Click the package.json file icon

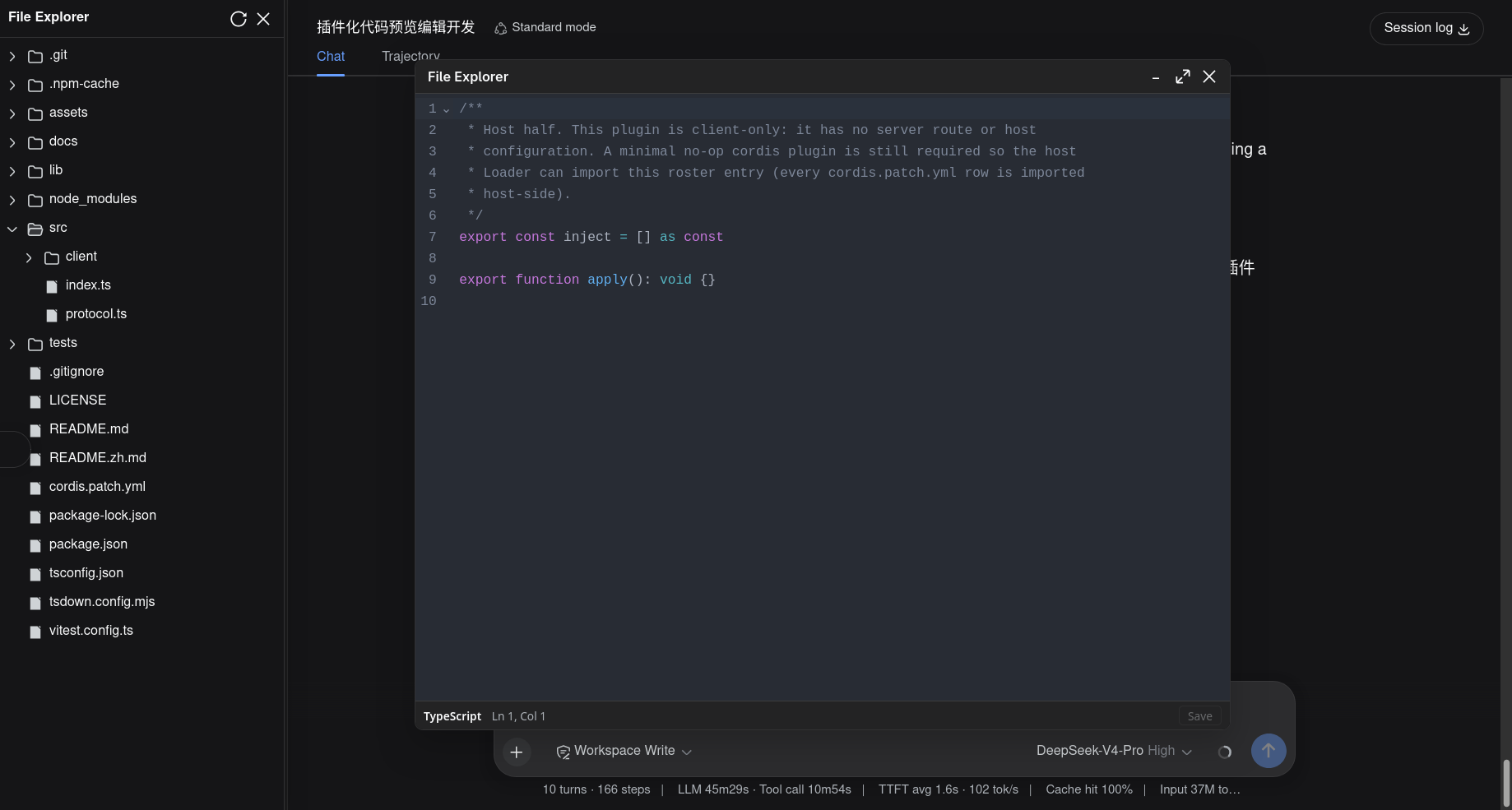pyautogui.click(x=35, y=546)
